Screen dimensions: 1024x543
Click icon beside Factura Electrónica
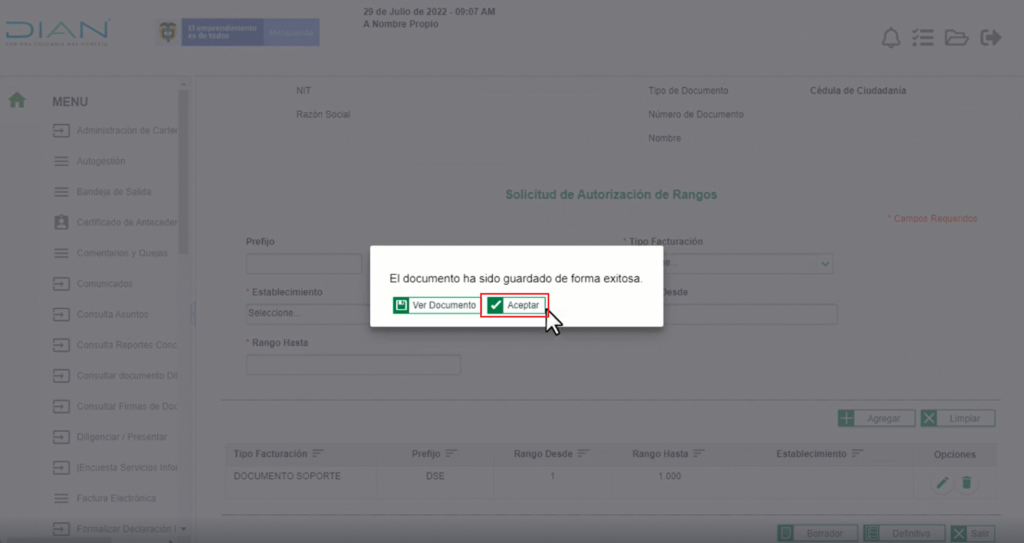(61, 498)
